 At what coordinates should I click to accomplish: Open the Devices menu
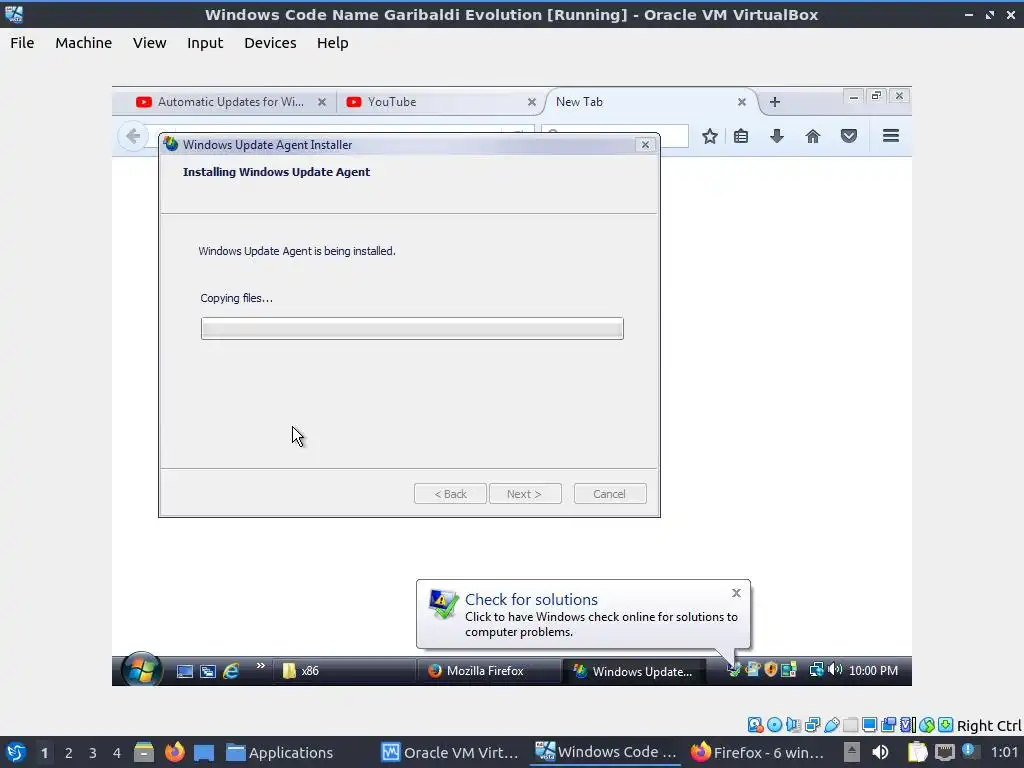point(270,43)
